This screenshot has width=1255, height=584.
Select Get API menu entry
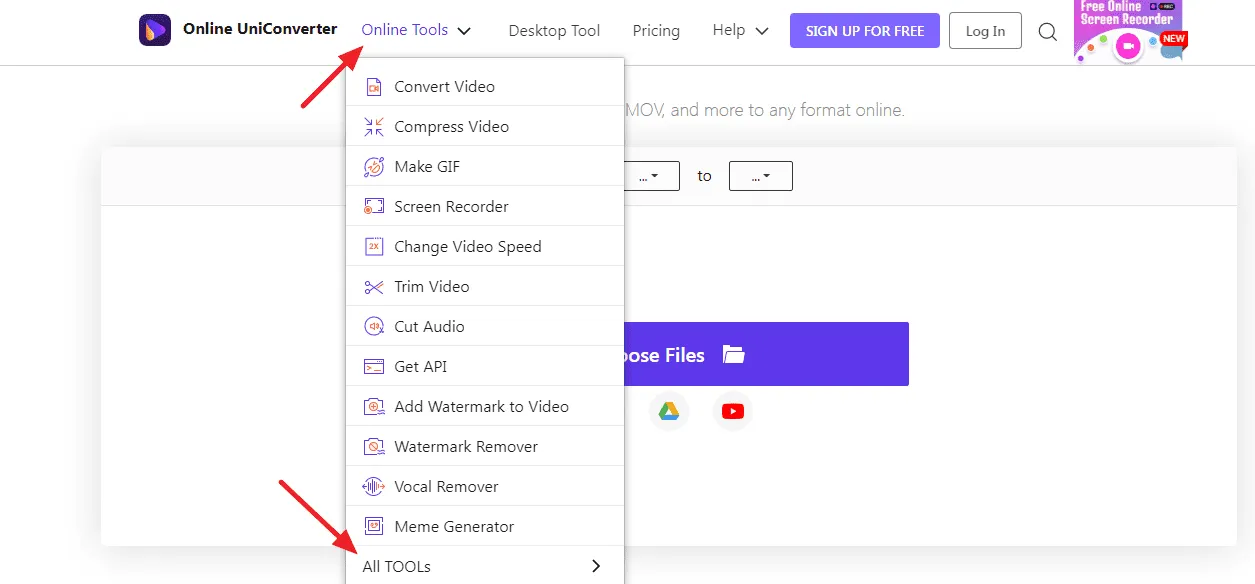point(485,366)
